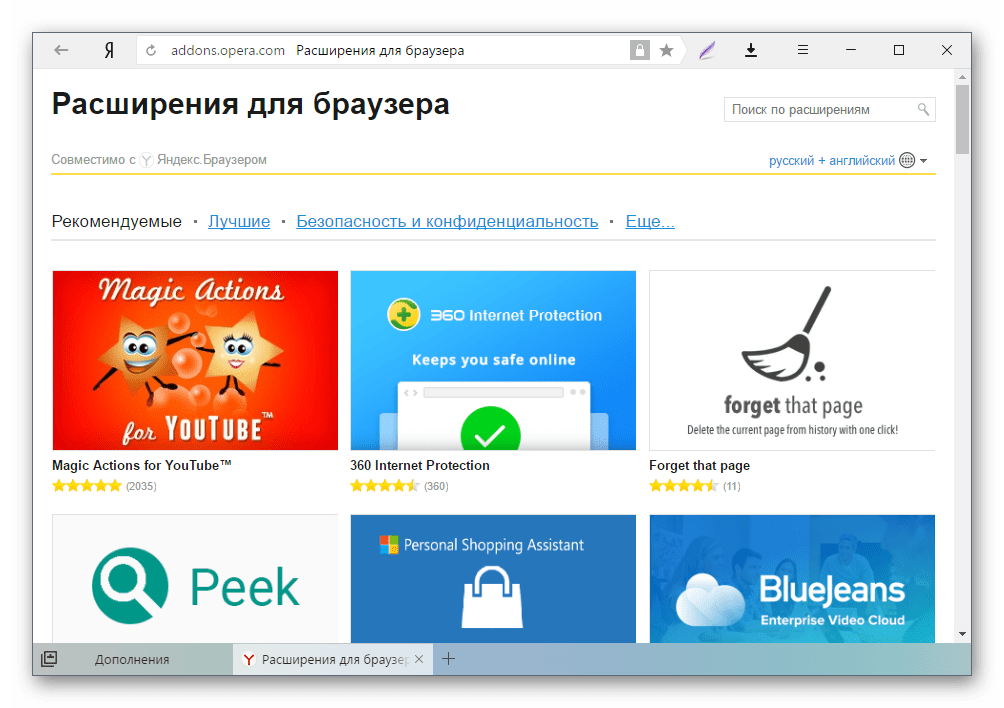
Task: Switch to the Дополнения tab
Action: pos(132,659)
